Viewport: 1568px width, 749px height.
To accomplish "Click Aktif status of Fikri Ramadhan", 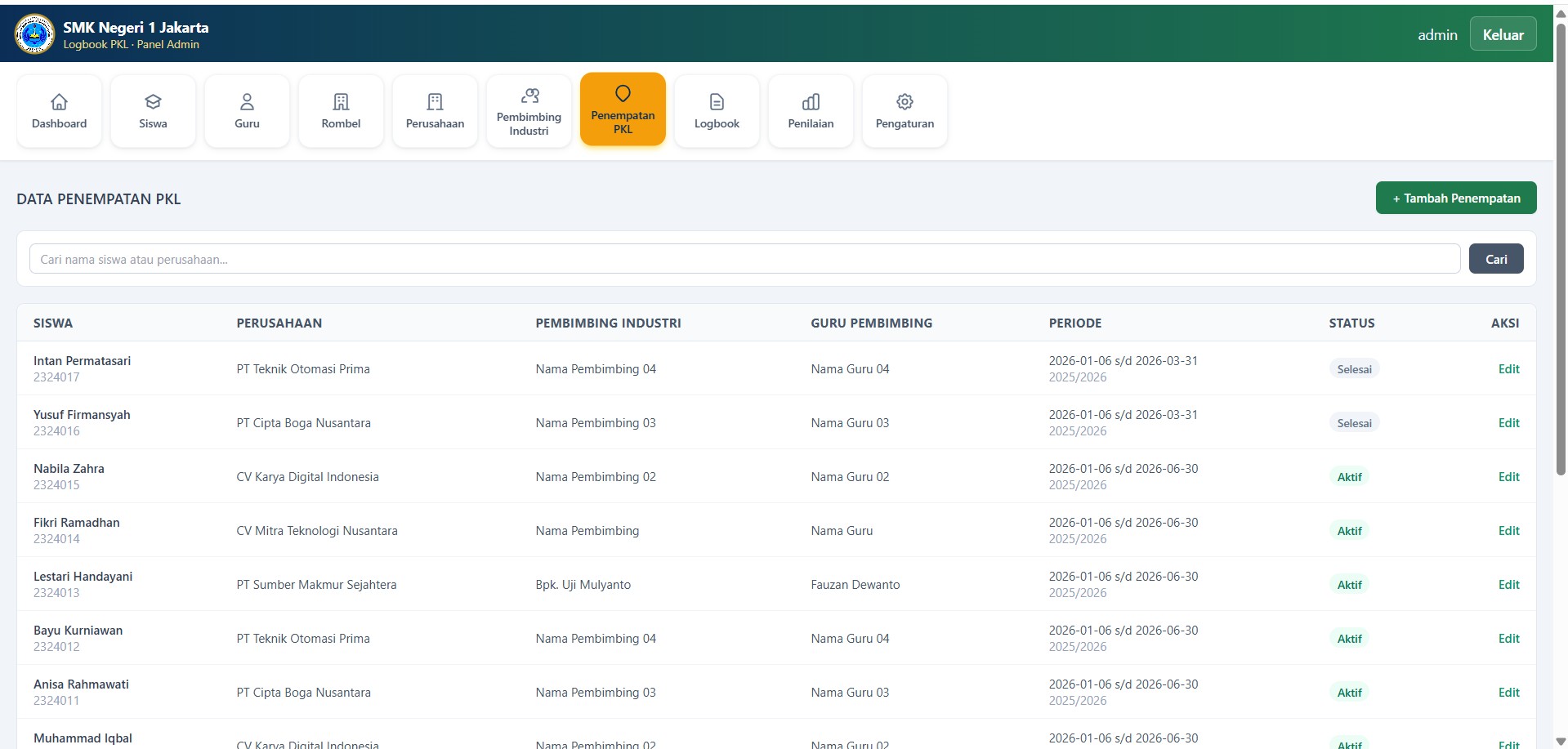I will (1349, 530).
